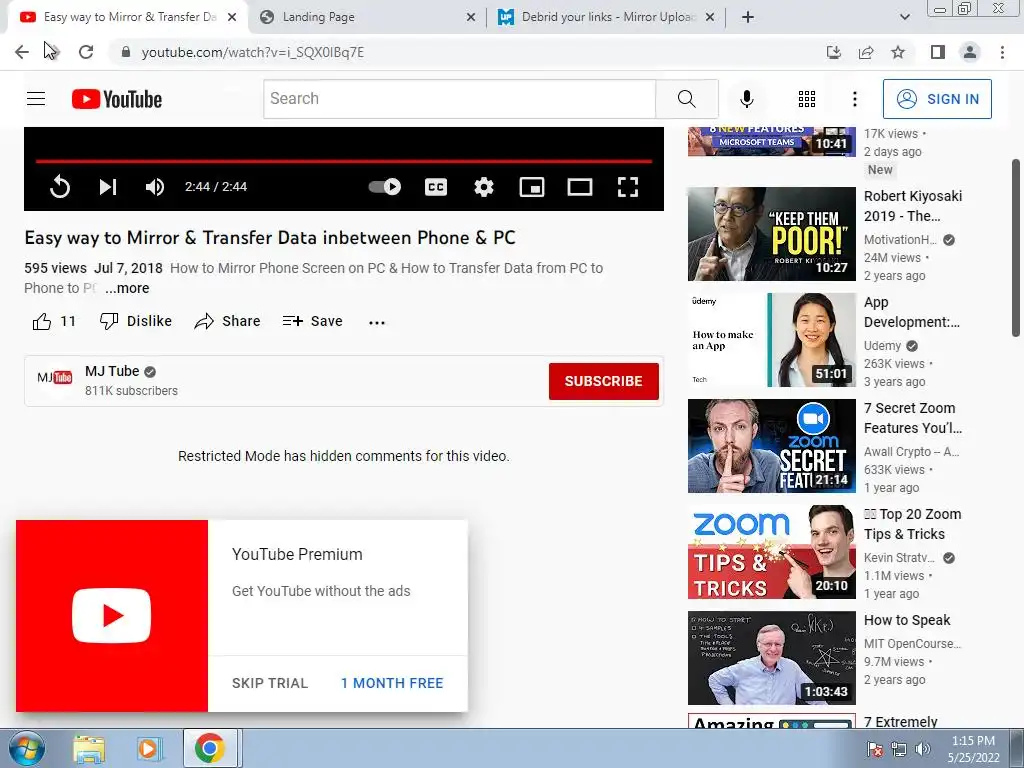
Task: Open the Udemy App Development thumbnail
Action: (771, 340)
